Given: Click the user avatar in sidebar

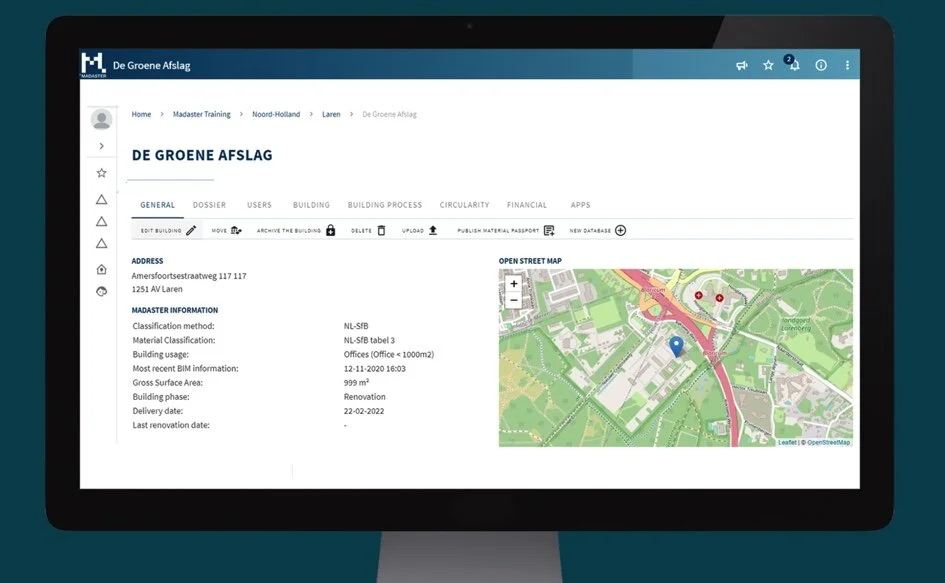Looking at the screenshot, I should point(101,119).
